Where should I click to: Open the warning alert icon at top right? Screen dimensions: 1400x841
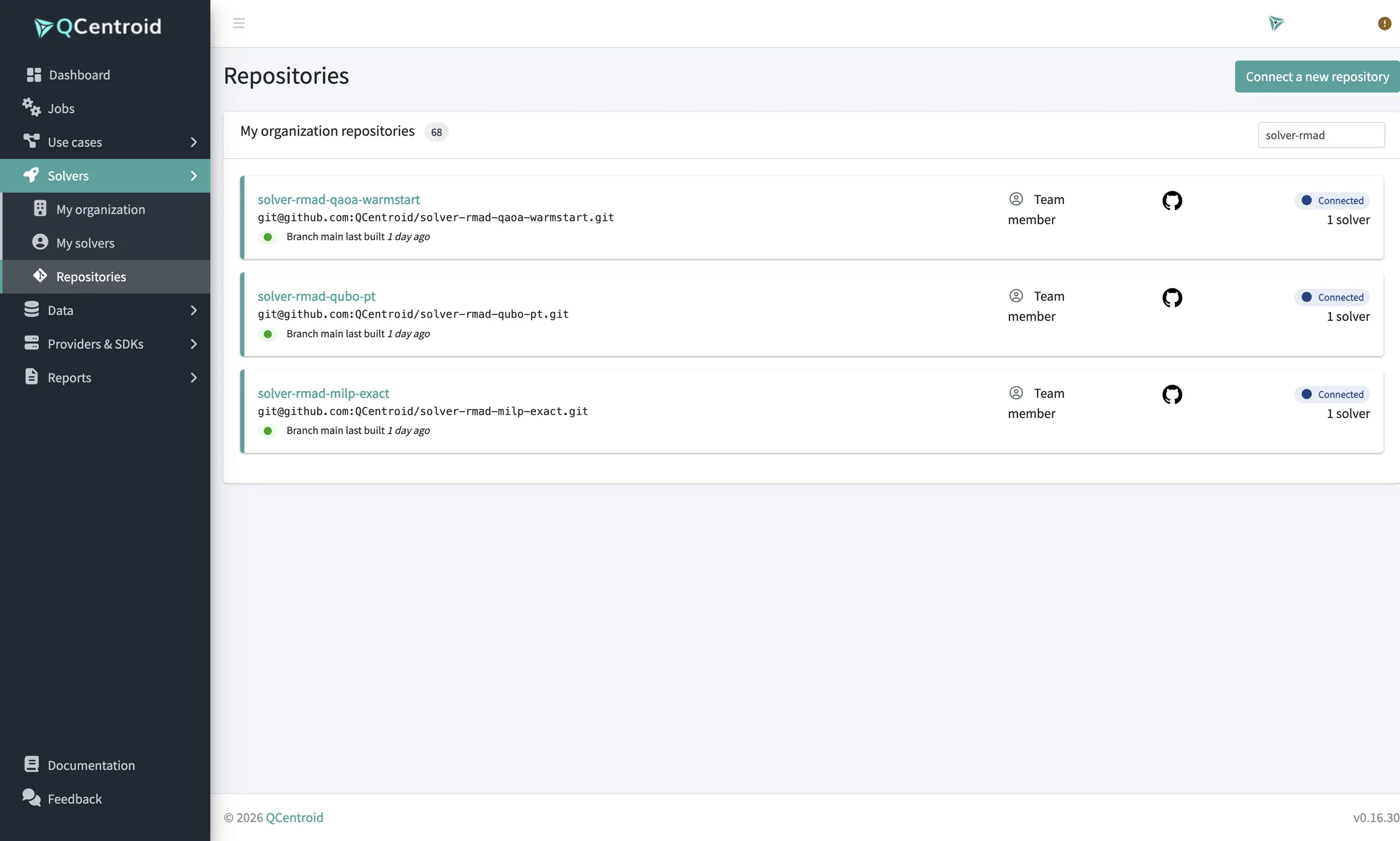pyautogui.click(x=1384, y=23)
